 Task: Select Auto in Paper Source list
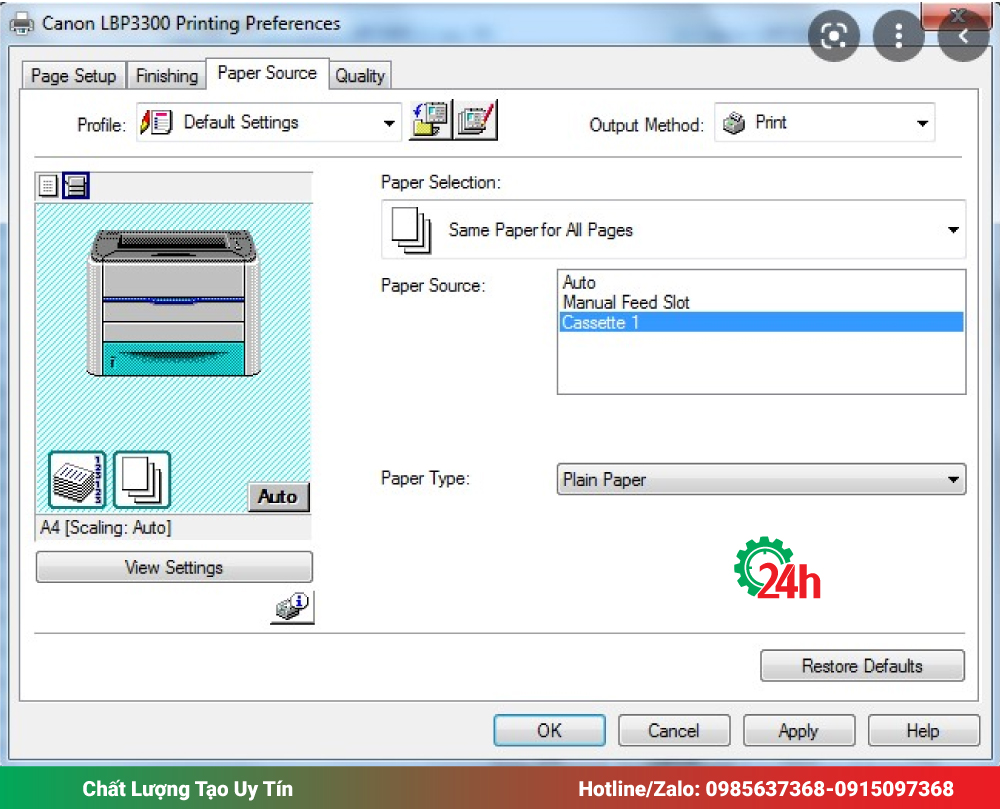coord(761,282)
